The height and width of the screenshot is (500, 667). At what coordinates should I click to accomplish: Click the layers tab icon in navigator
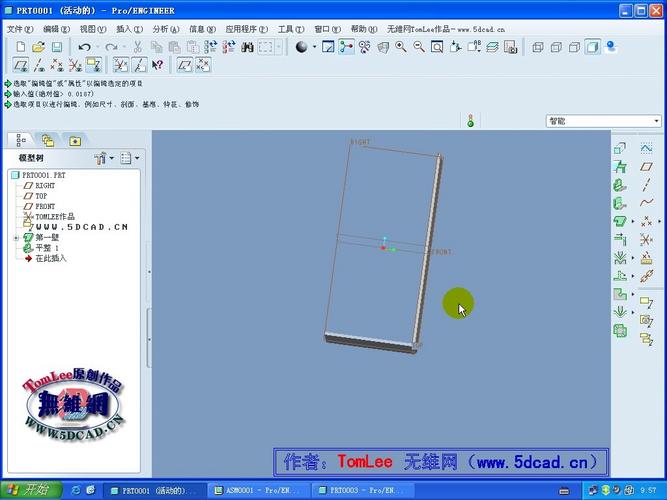click(47, 141)
